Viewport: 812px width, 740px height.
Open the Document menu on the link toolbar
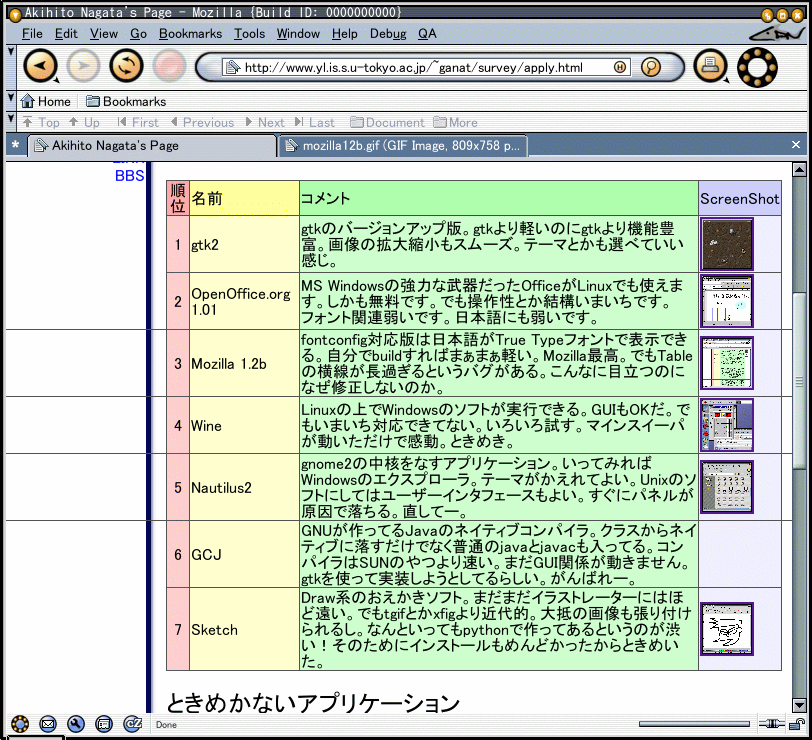(x=387, y=122)
